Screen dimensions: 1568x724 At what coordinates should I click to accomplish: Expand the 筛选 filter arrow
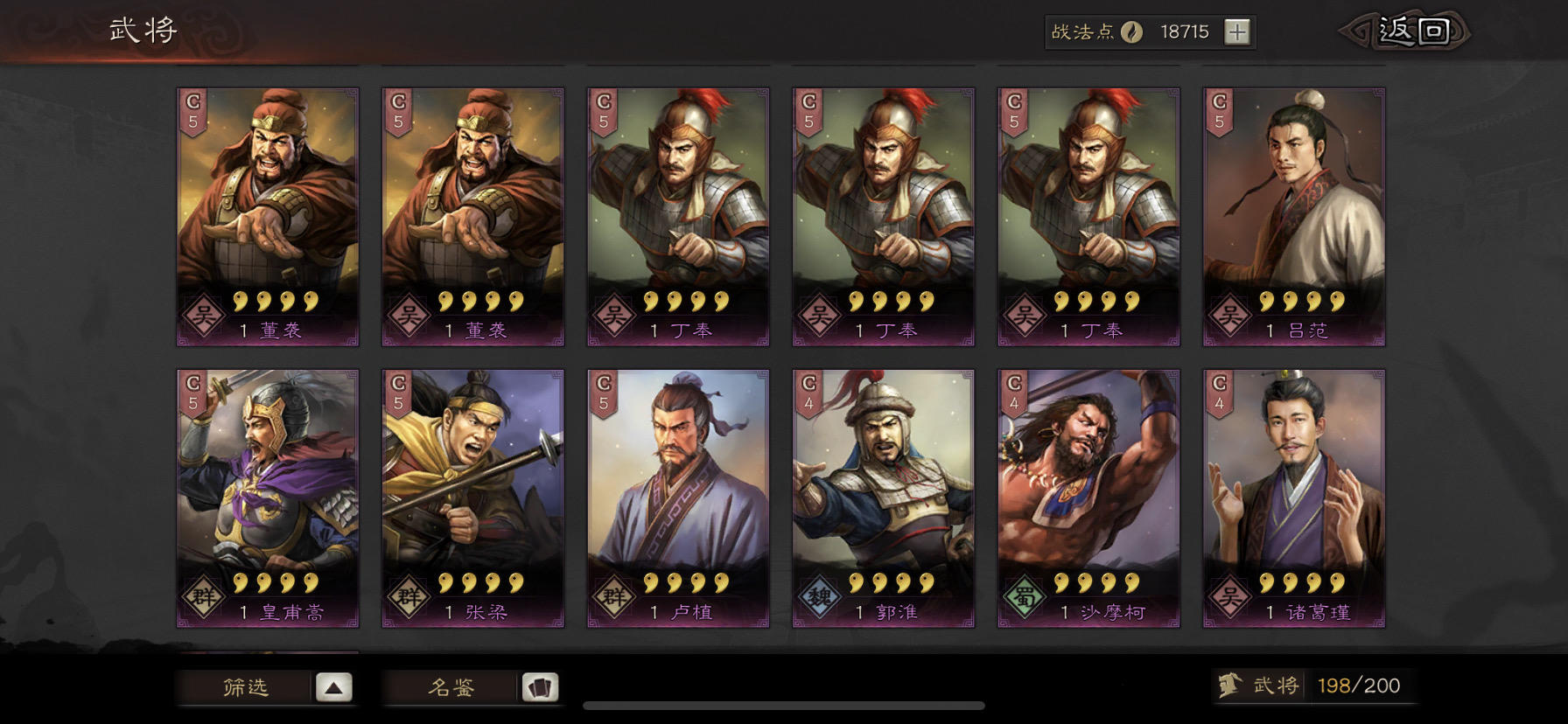333,687
